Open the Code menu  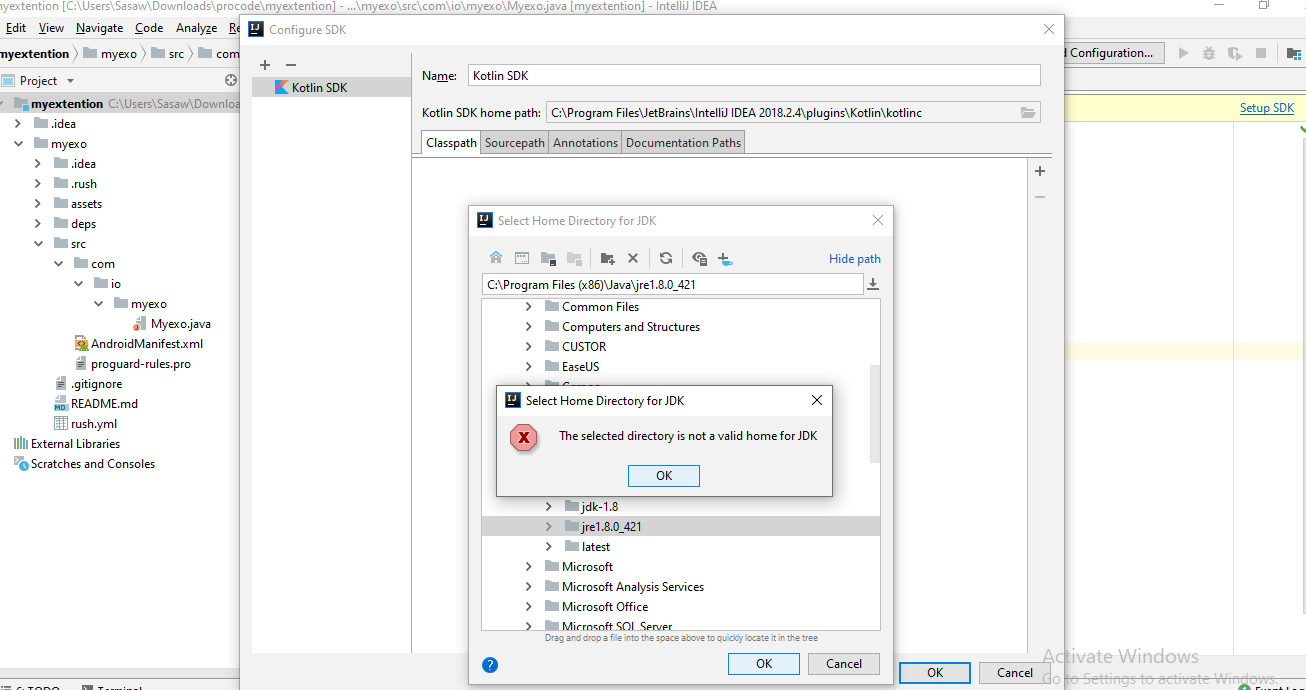pyautogui.click(x=149, y=28)
